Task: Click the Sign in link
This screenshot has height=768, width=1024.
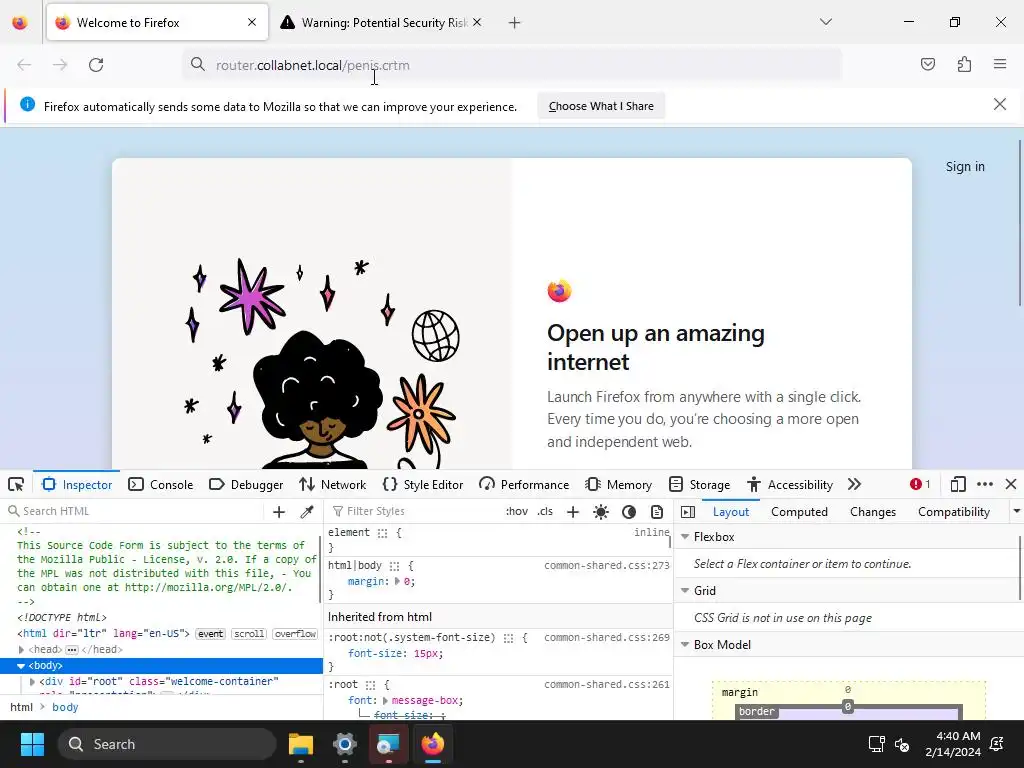Action: 965,167
